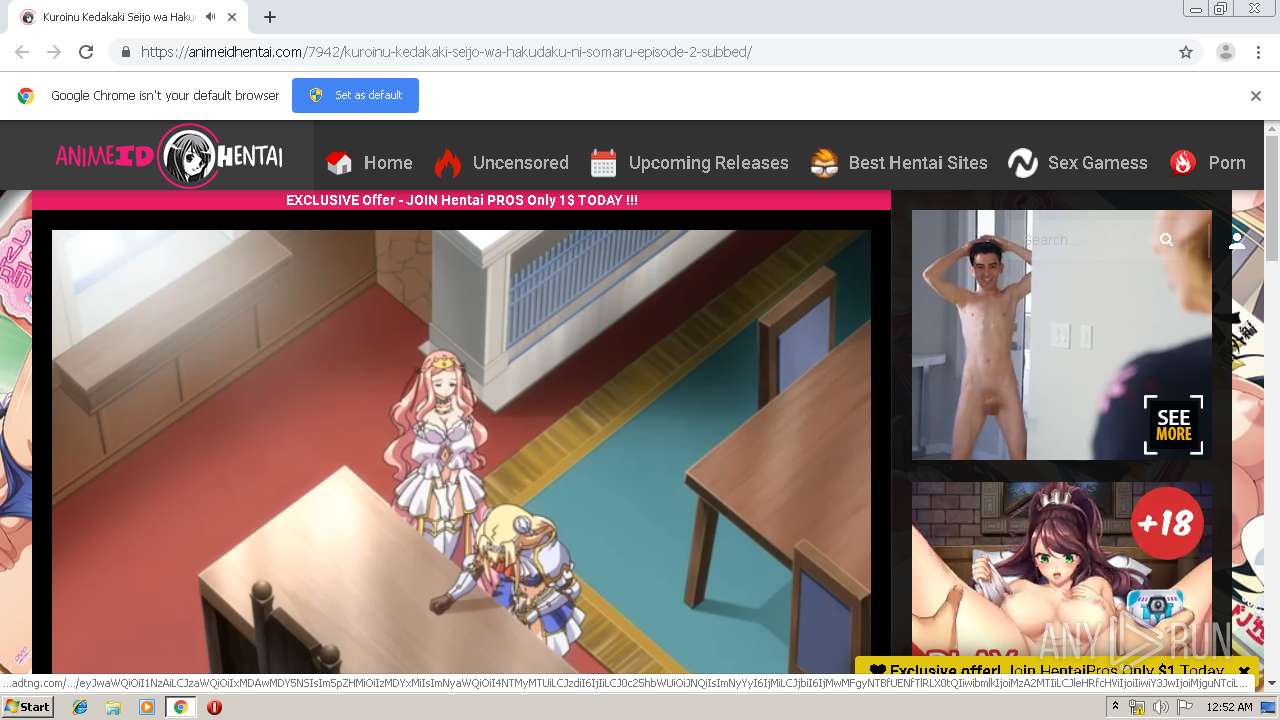Viewport: 1280px width, 720px height.
Task: Bookmark this page with the star icon
Action: point(1186,52)
